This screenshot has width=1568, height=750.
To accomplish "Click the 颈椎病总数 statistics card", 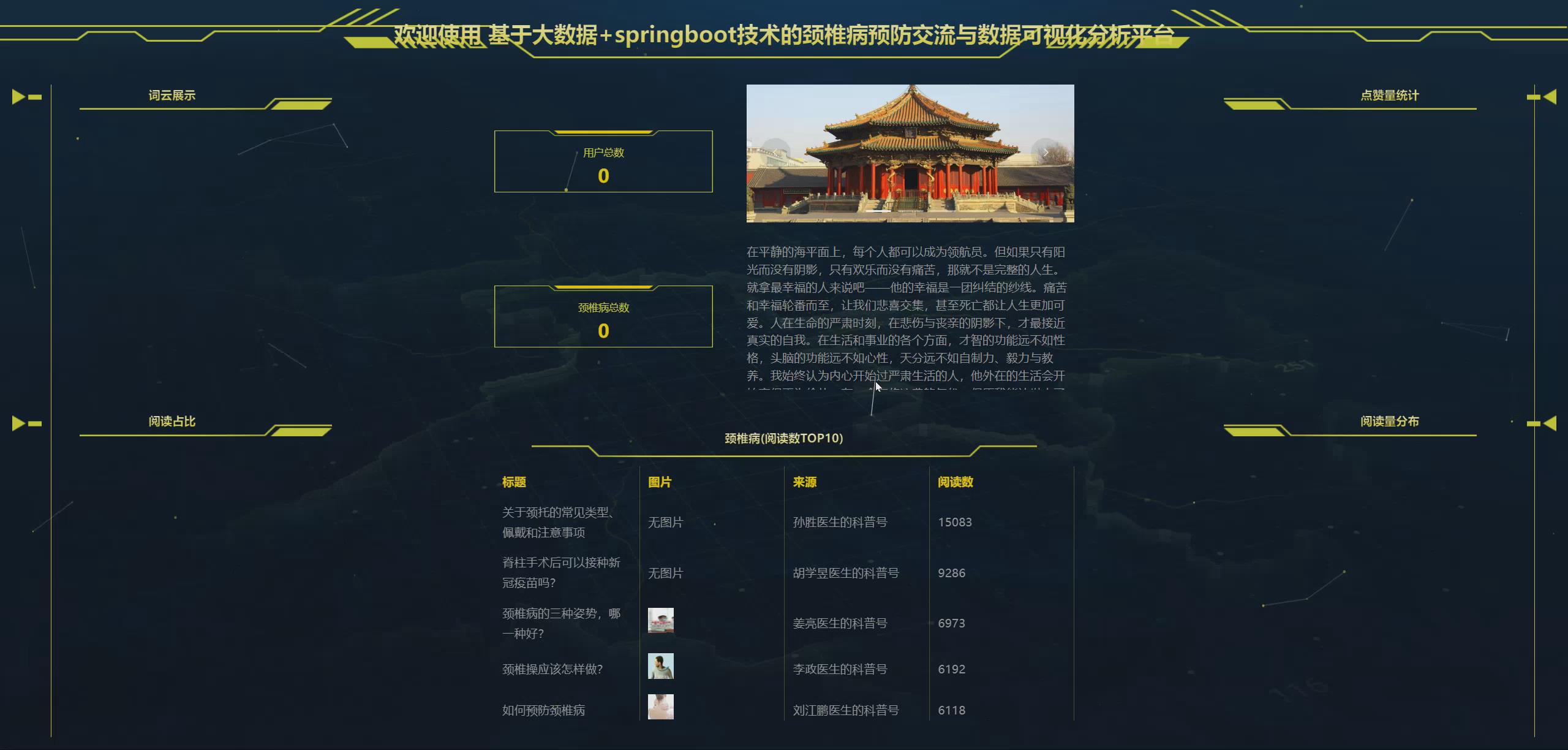I will click(x=603, y=316).
